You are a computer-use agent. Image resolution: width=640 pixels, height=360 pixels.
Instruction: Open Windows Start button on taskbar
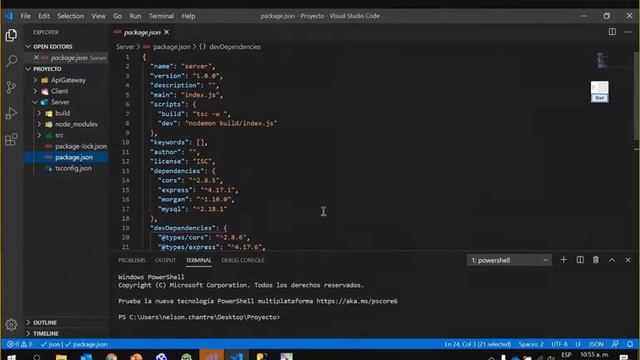(11, 357)
